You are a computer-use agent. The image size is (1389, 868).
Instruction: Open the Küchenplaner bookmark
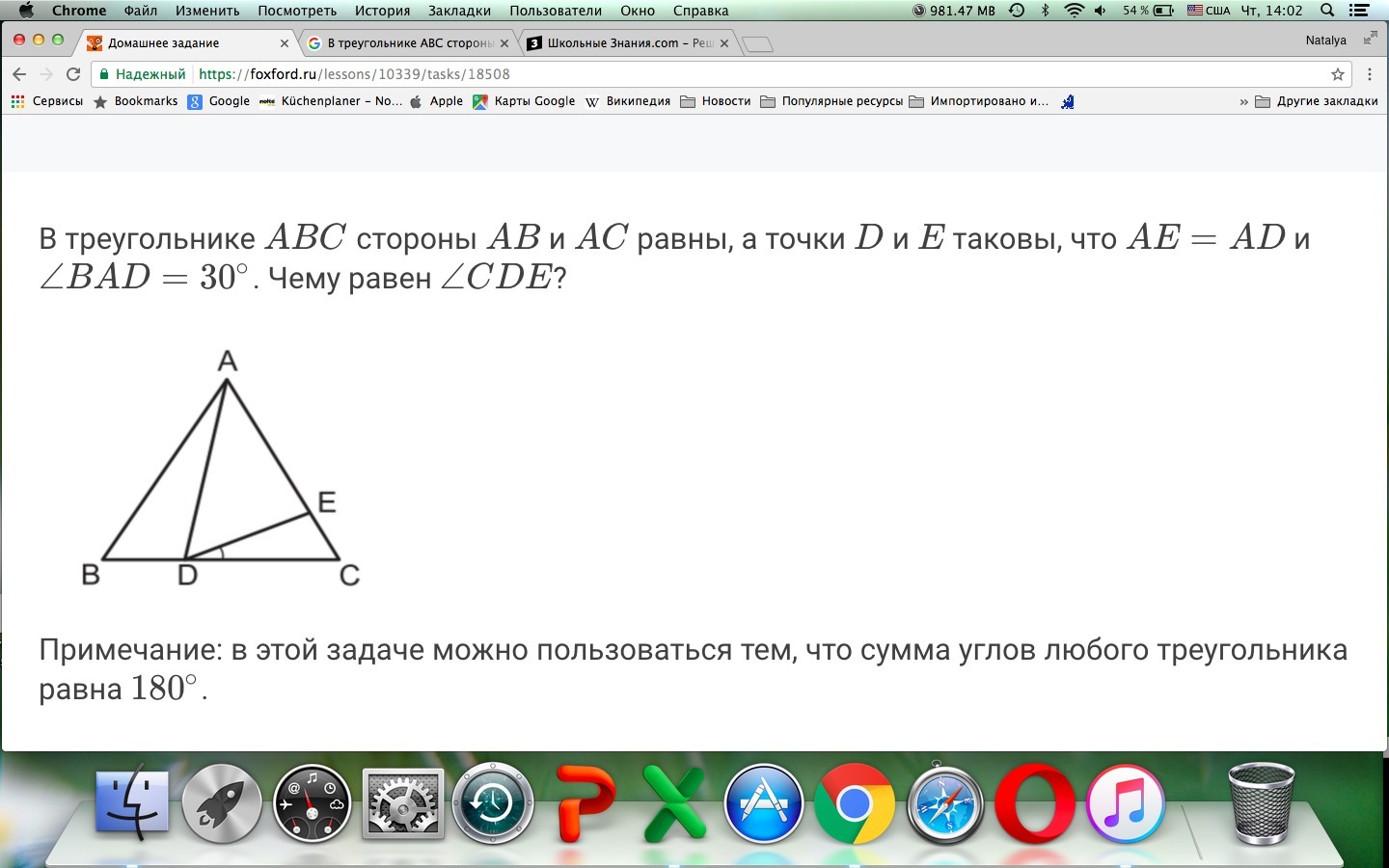click(331, 101)
